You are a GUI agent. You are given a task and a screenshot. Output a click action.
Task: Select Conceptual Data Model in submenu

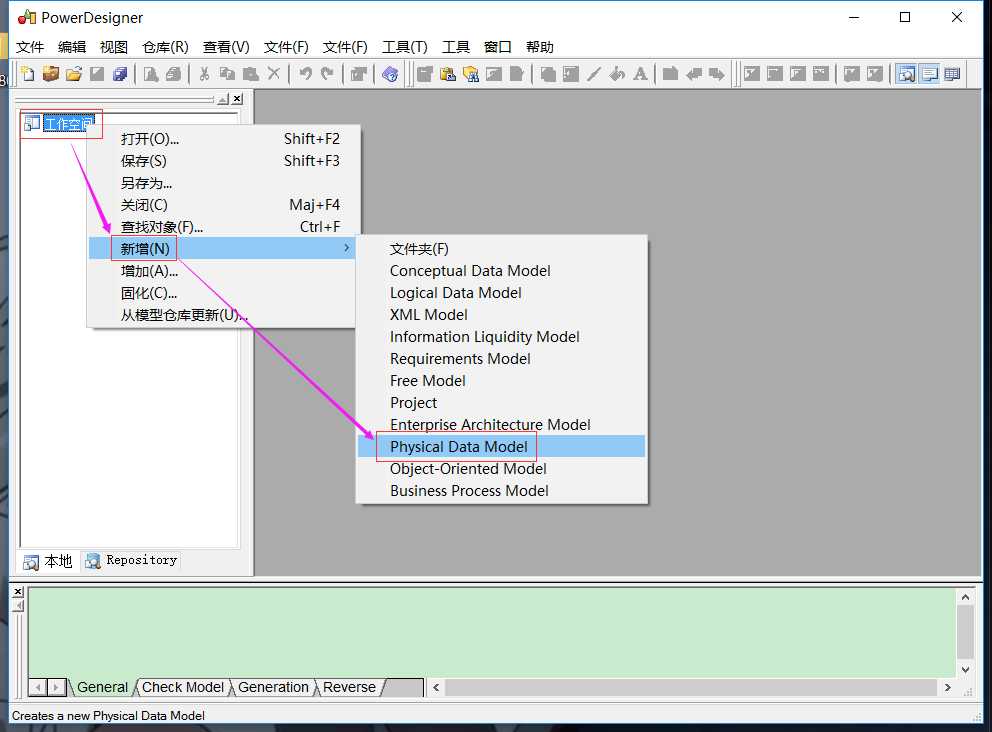501,271
